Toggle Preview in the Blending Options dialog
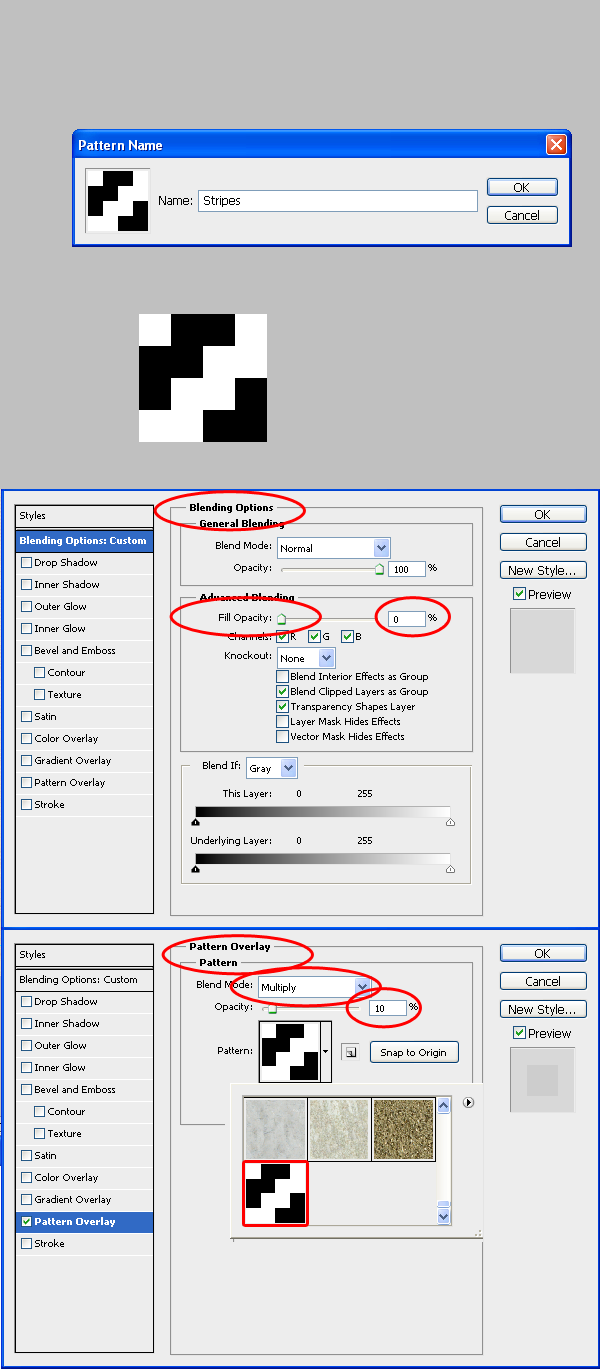The image size is (600, 1369). click(x=519, y=594)
